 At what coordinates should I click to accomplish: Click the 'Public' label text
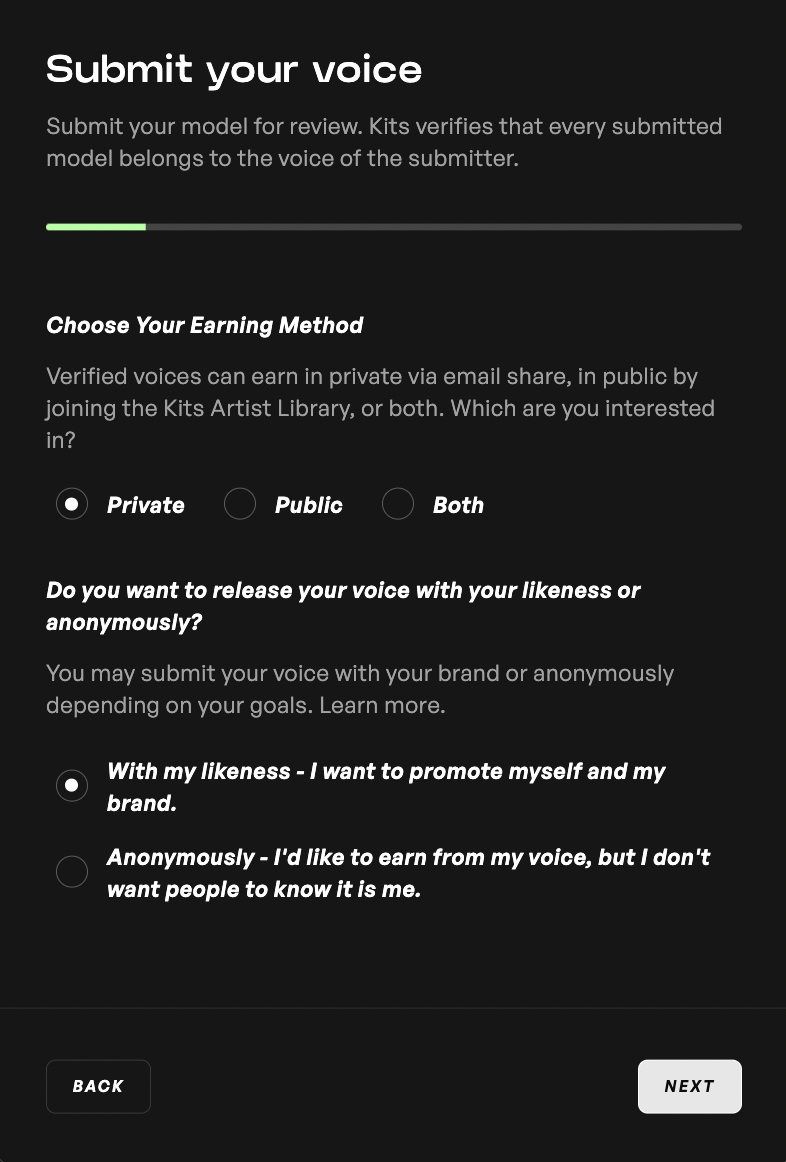309,505
